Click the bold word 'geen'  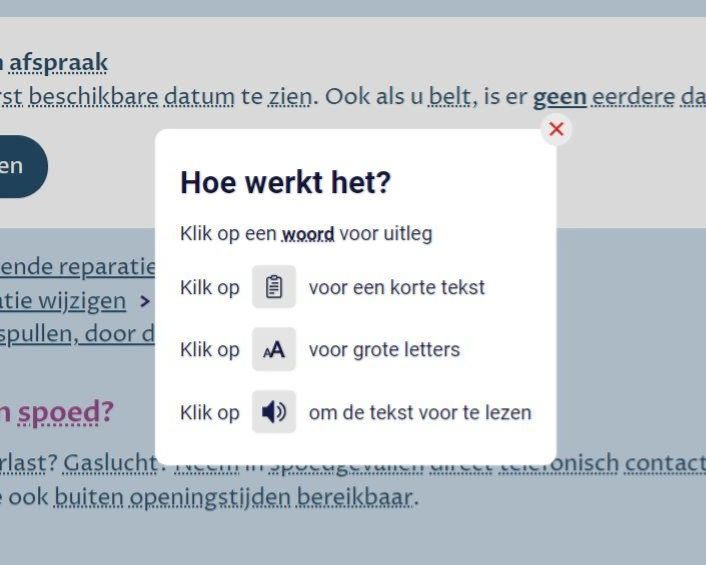pyautogui.click(x=559, y=98)
